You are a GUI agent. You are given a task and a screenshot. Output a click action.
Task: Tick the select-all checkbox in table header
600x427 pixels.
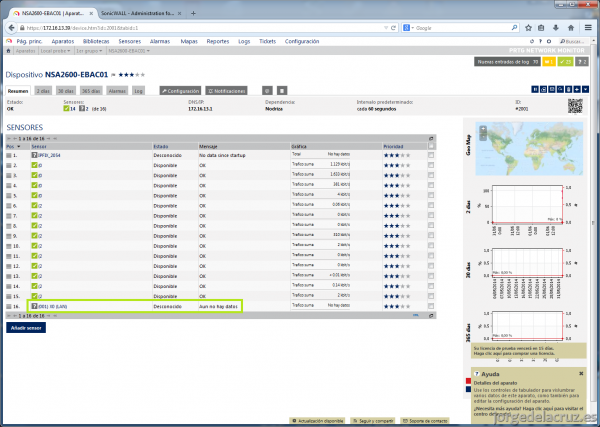(431, 146)
